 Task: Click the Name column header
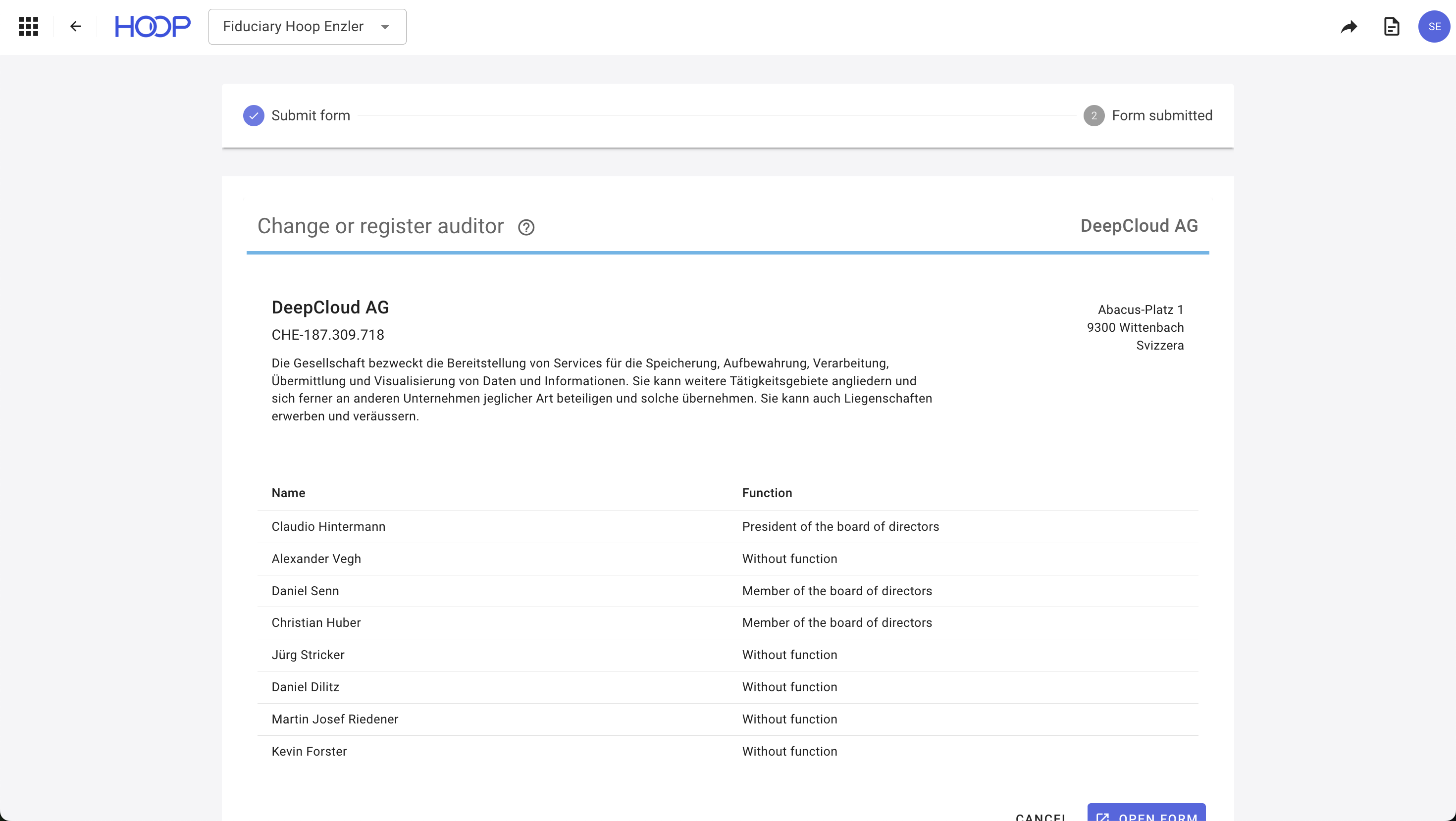[288, 493]
